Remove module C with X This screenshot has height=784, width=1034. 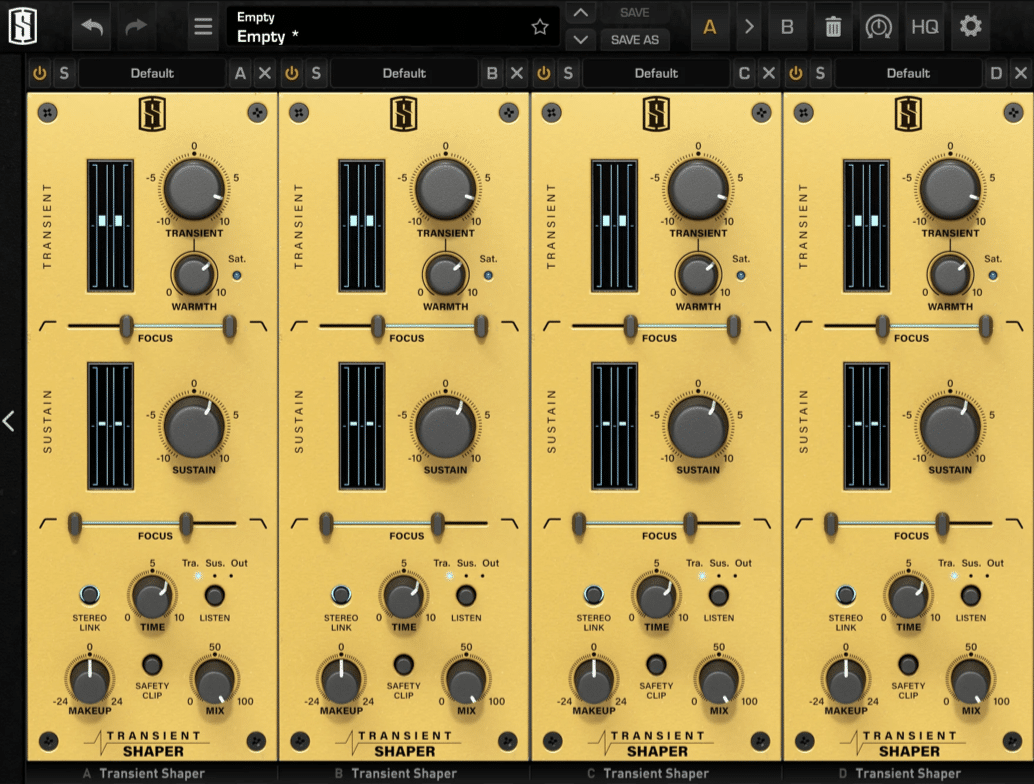[x=768, y=73]
